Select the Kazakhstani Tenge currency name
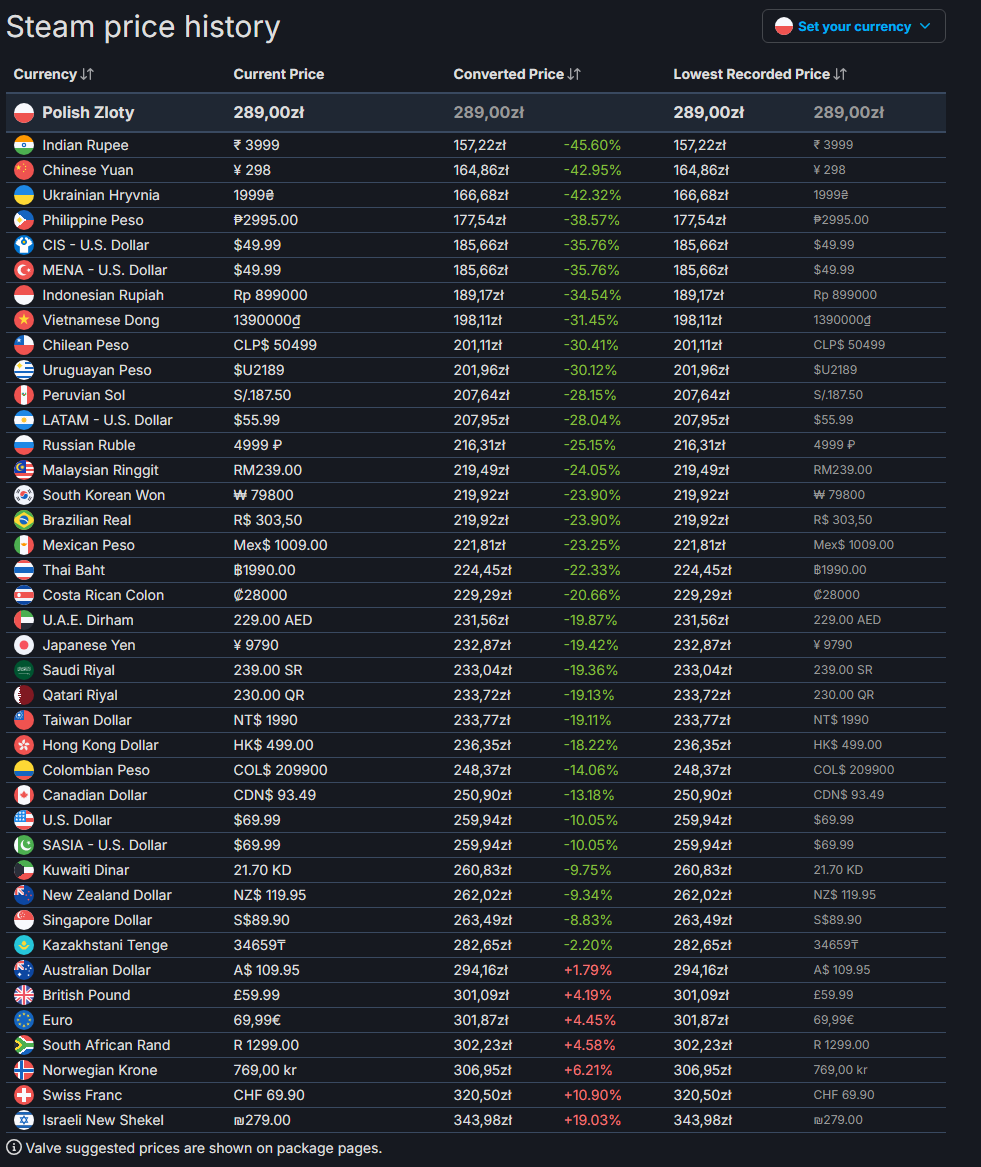Viewport: 981px width, 1167px height. point(105,945)
